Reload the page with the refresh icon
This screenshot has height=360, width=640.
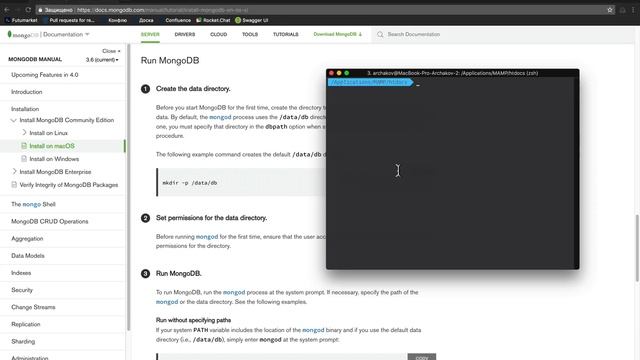28,10
